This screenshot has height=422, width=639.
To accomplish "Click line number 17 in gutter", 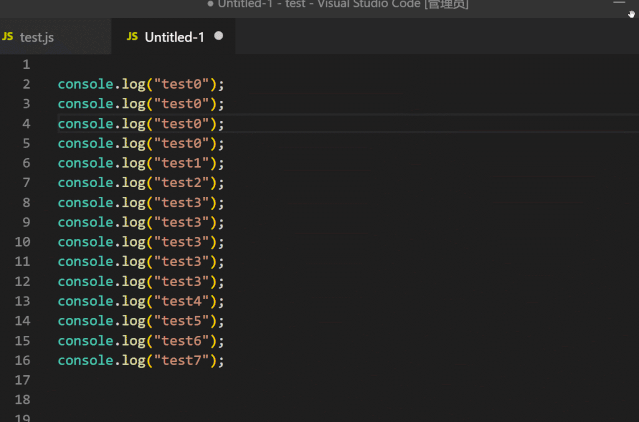I will click(x=22, y=380).
